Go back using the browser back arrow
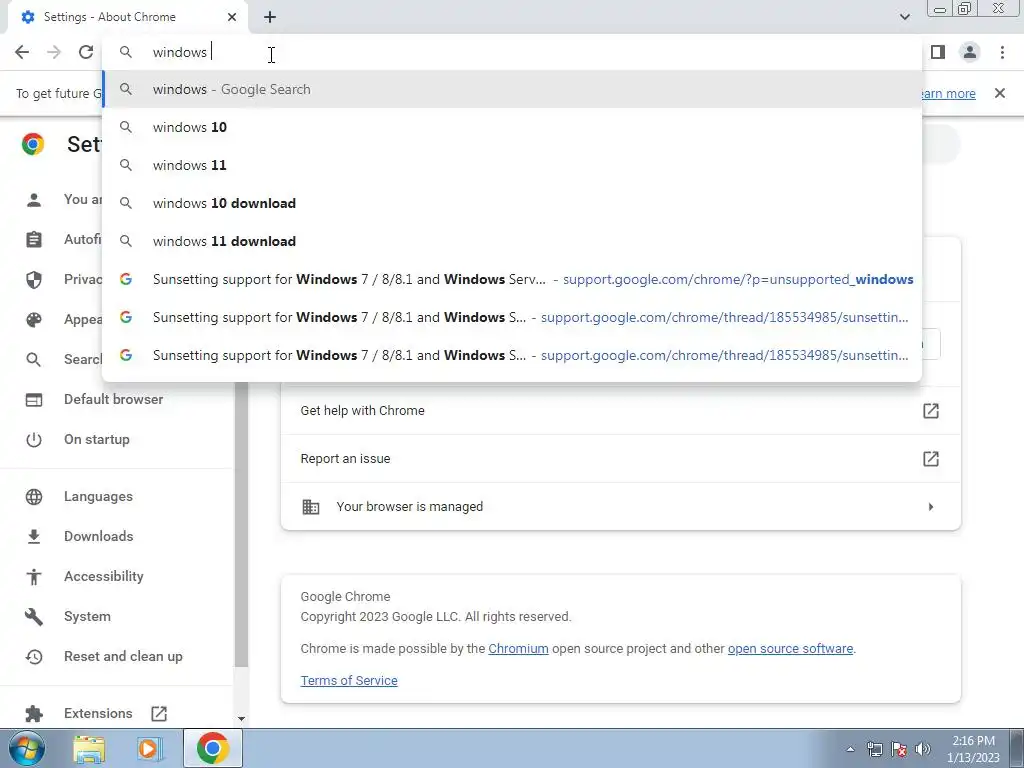This screenshot has width=1024, height=768. [x=22, y=52]
